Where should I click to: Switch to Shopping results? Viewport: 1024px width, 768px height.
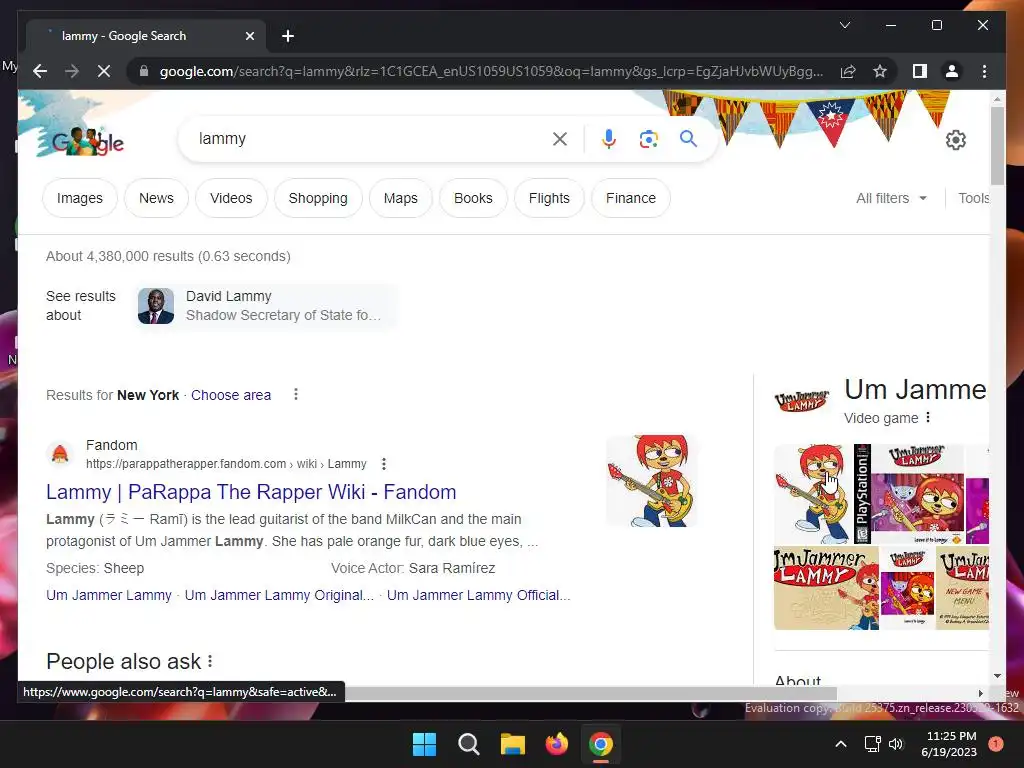point(318,198)
